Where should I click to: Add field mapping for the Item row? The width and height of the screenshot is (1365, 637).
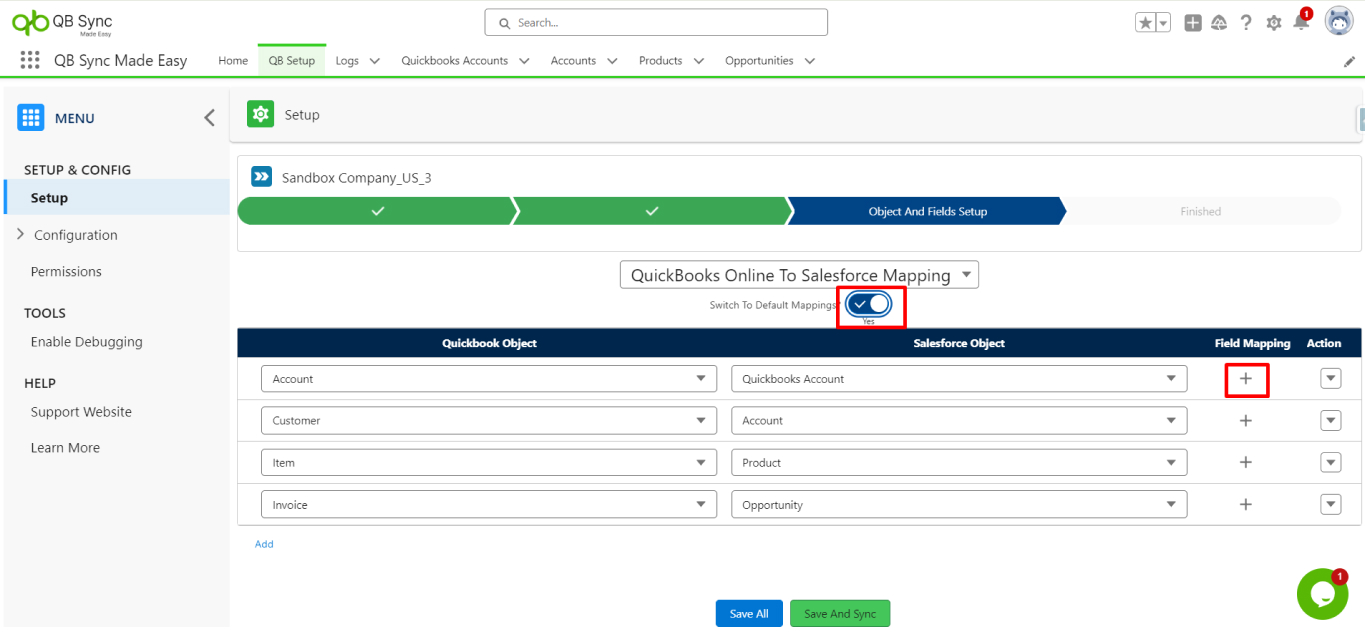pos(1246,463)
